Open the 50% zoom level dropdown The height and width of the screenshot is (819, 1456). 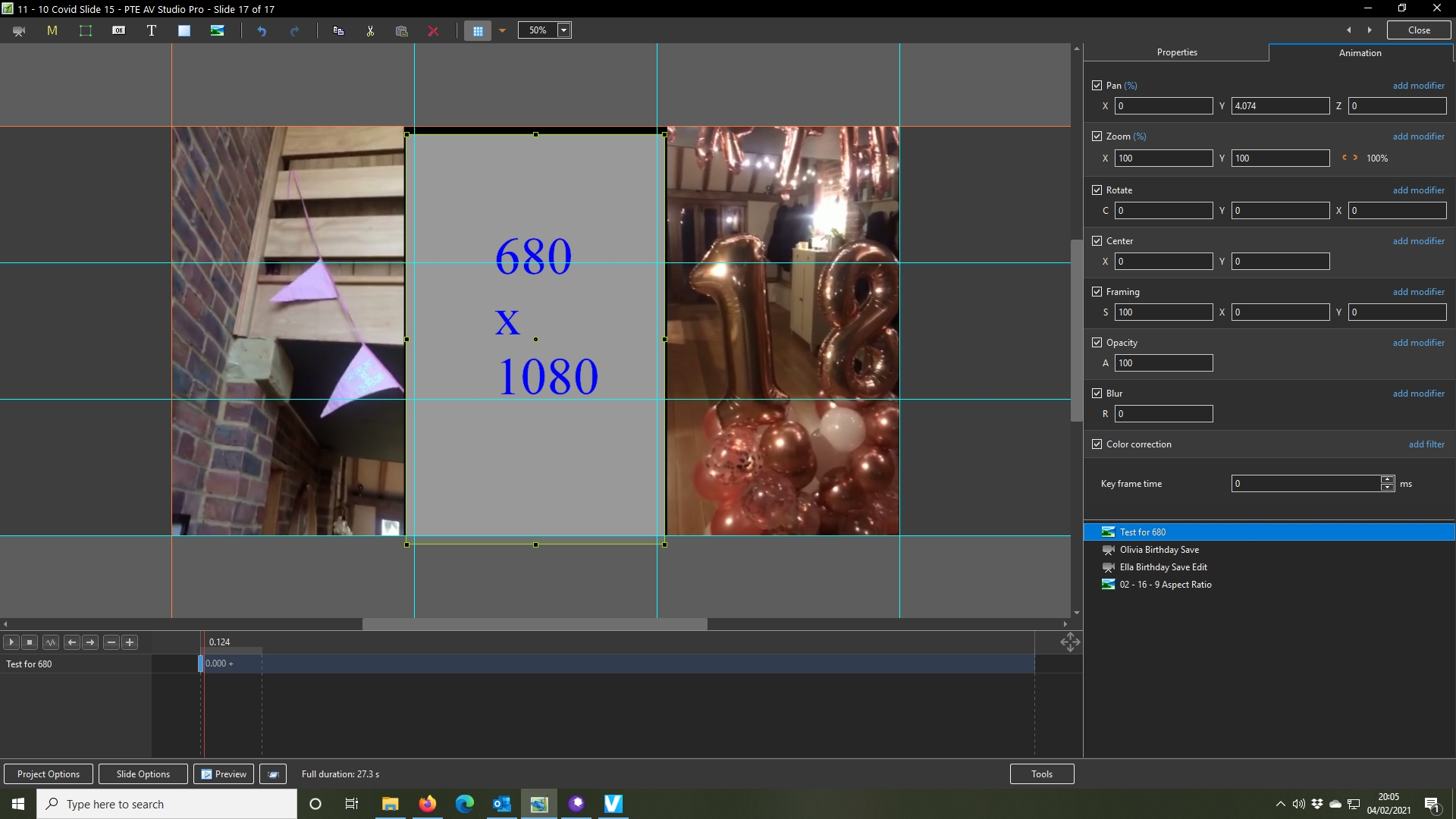pos(563,30)
